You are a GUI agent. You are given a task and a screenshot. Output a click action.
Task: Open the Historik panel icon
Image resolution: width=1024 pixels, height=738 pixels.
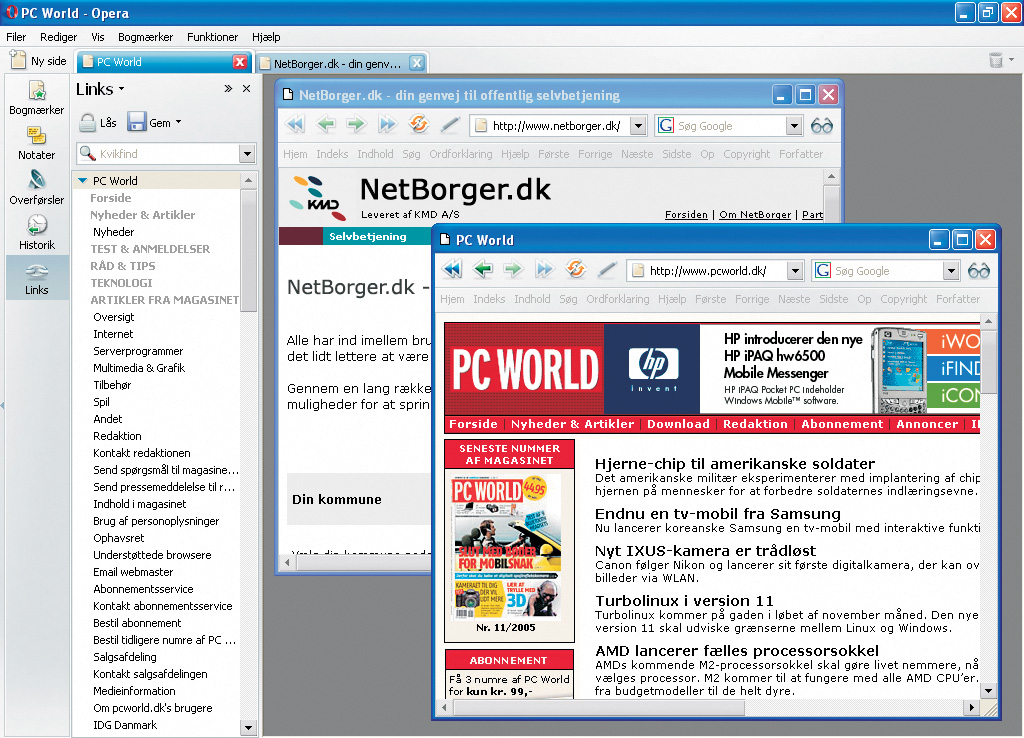(37, 230)
